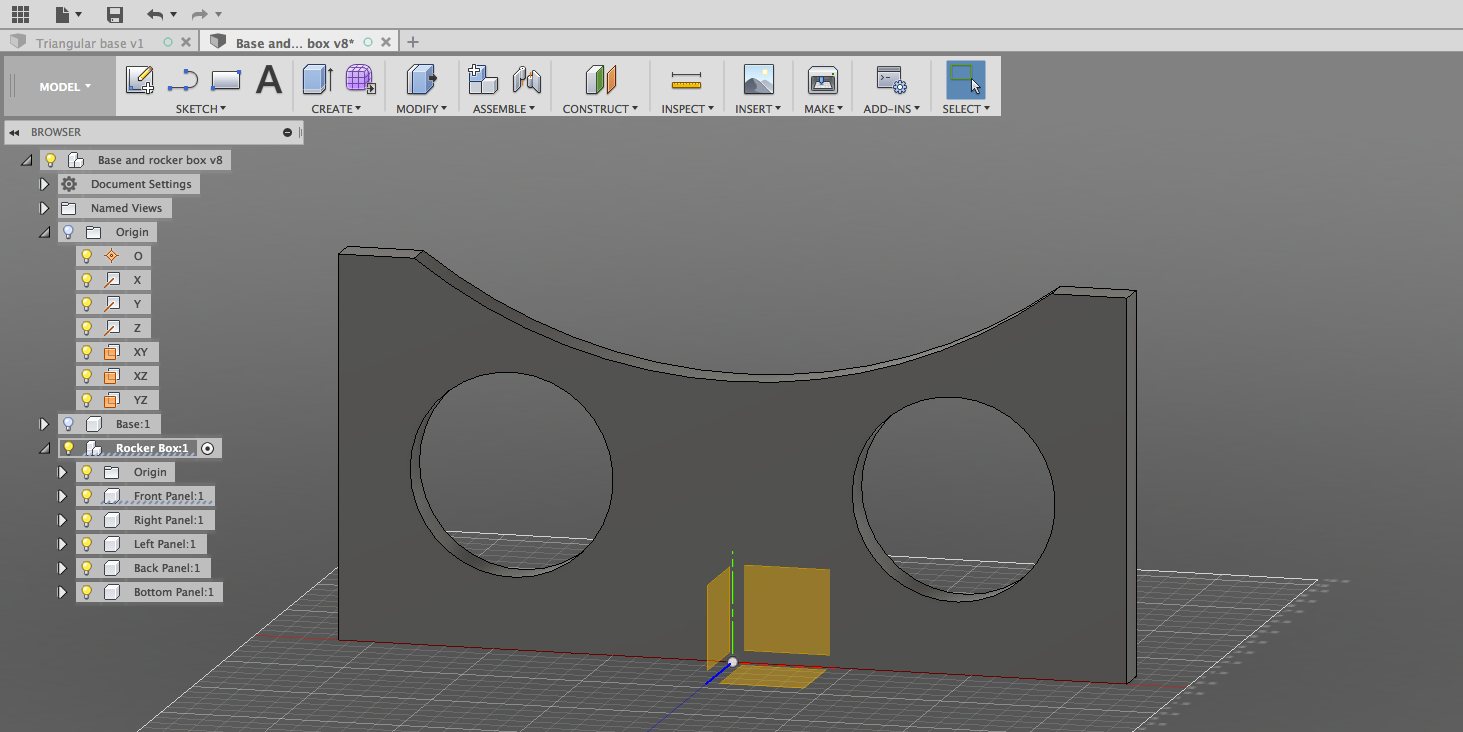This screenshot has width=1463, height=732.
Task: Toggle visibility of XY plane
Action: click(x=87, y=352)
